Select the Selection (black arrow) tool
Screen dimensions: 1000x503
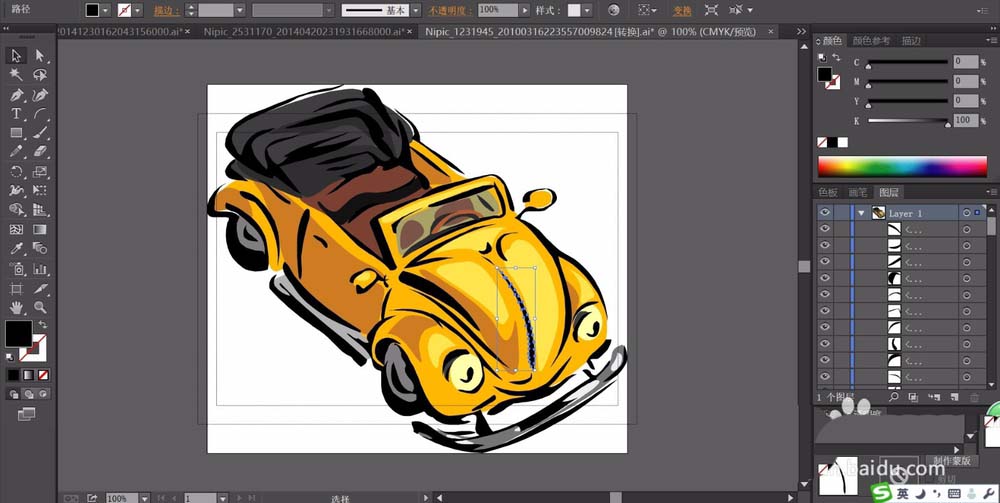(x=17, y=56)
